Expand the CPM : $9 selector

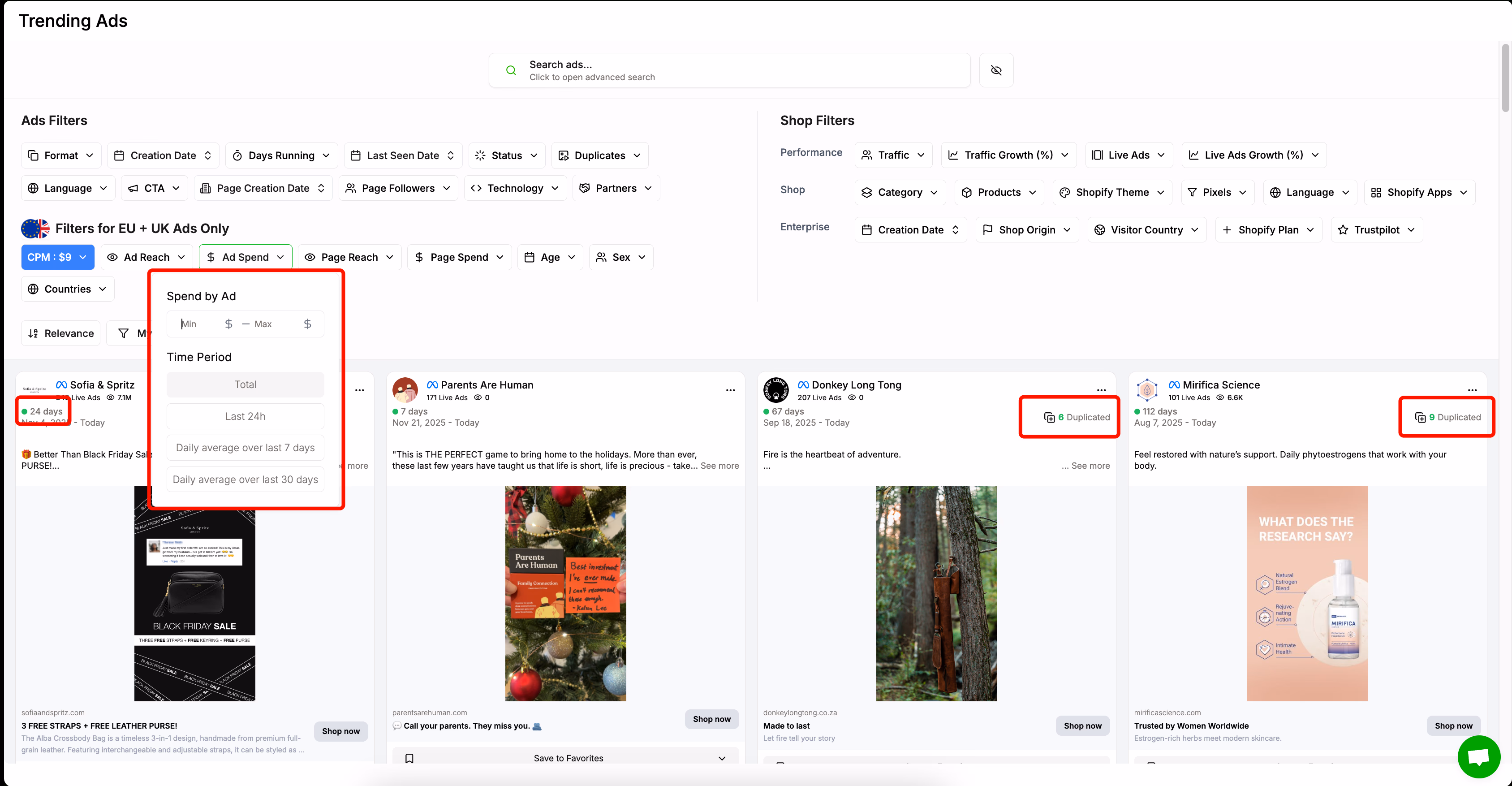[x=57, y=257]
